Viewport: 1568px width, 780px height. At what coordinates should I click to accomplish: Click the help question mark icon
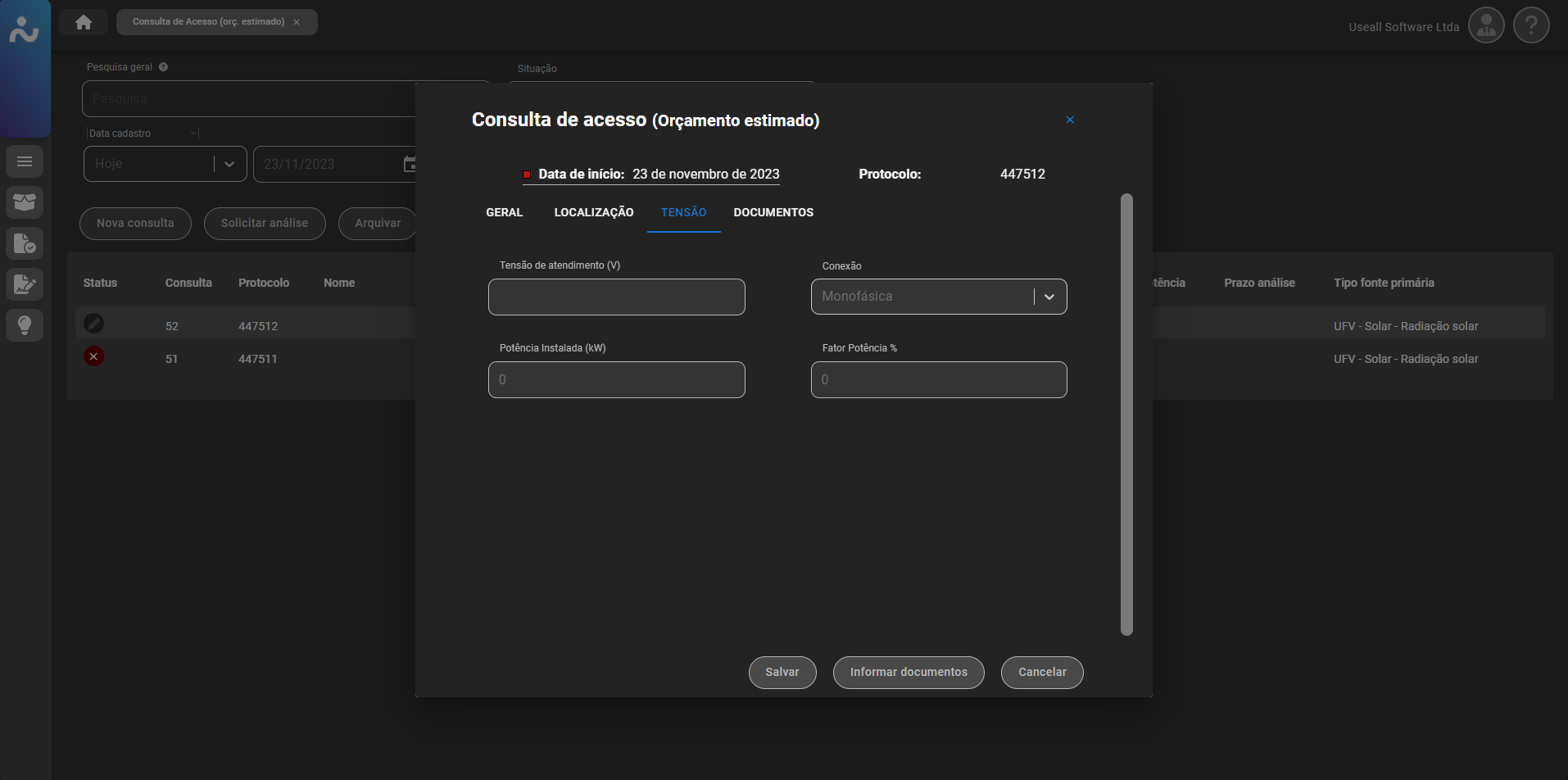tap(1530, 26)
